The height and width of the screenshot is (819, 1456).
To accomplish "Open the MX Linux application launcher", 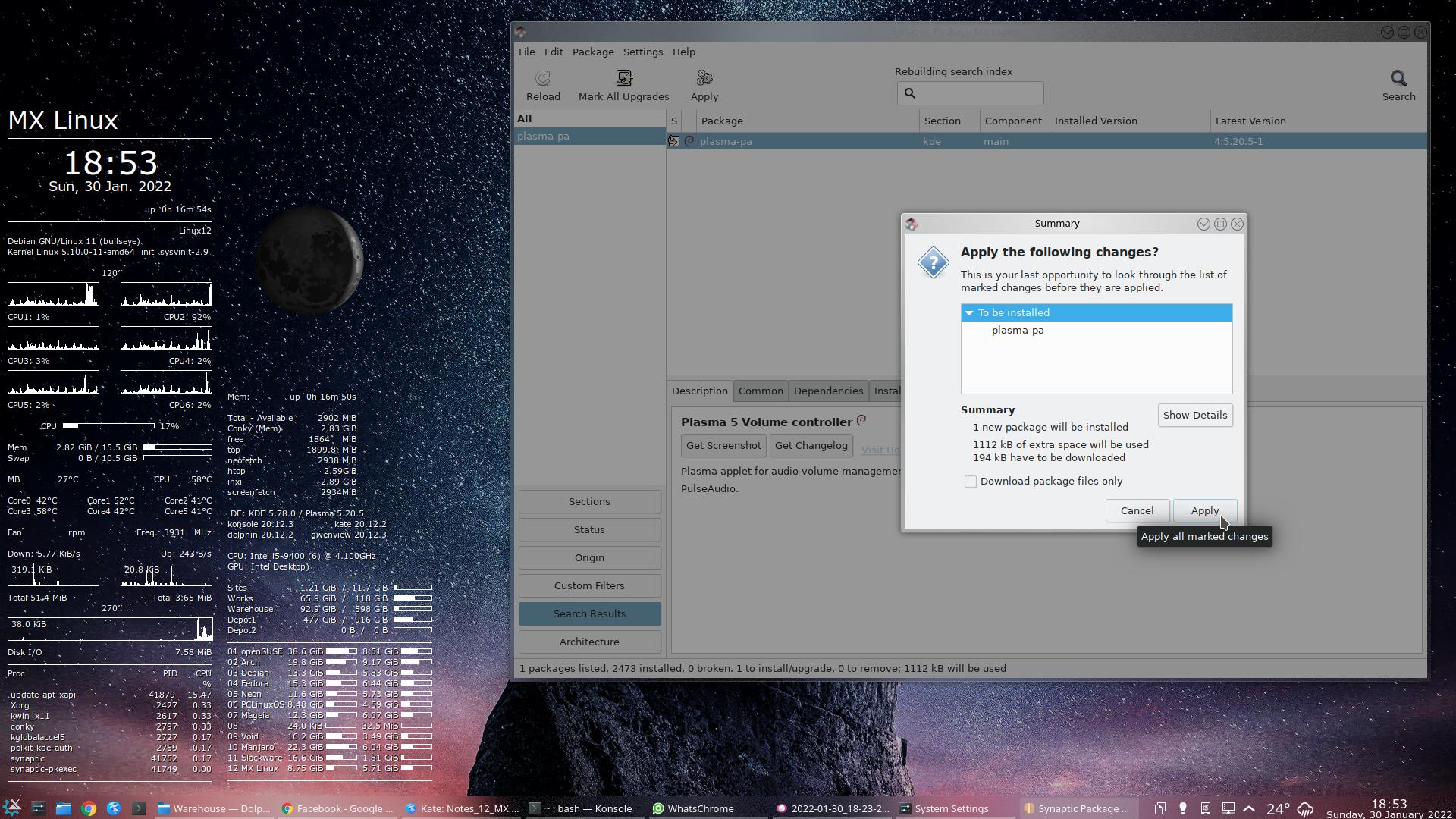I will 12,808.
